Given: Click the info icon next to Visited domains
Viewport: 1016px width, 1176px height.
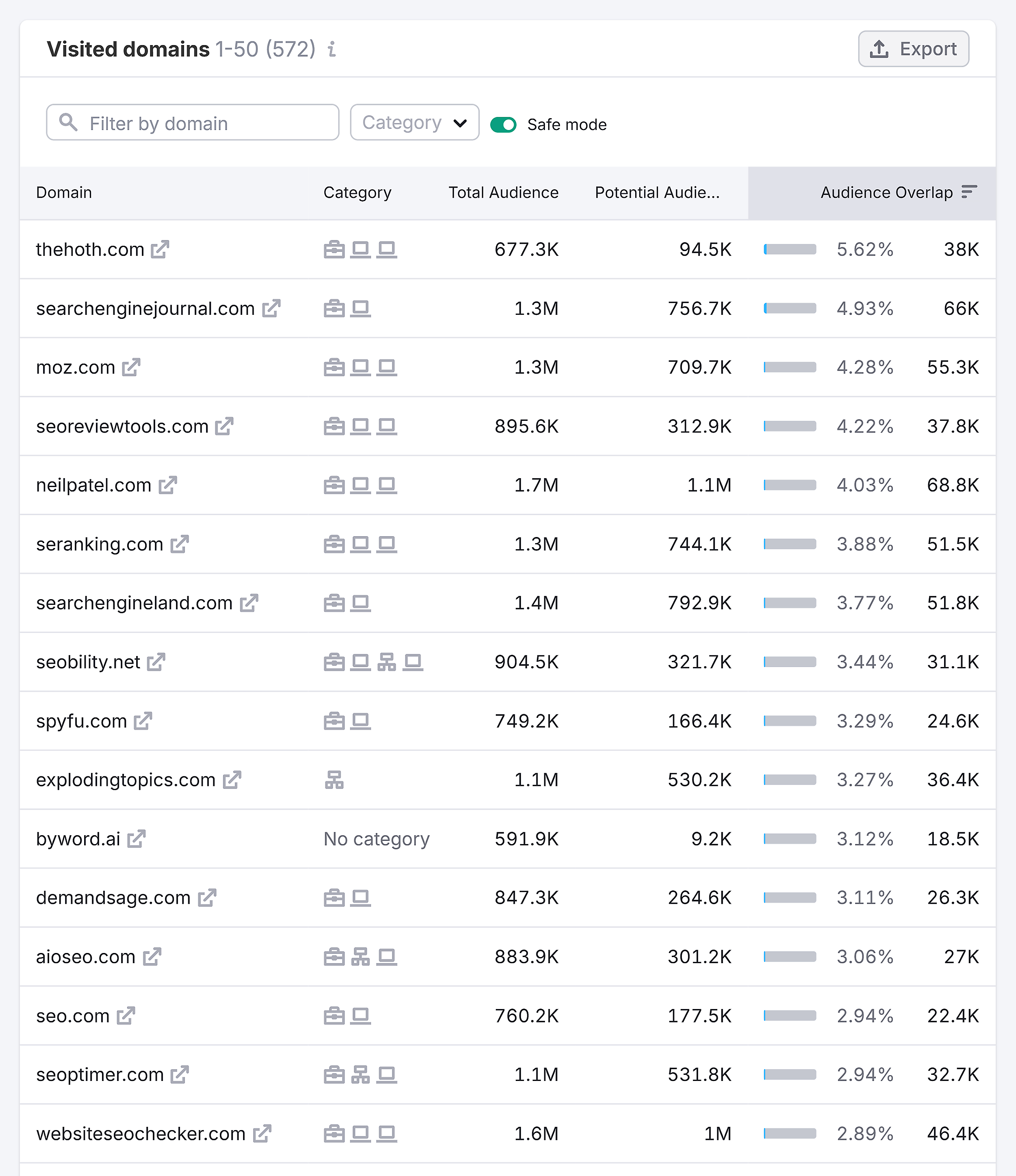Looking at the screenshot, I should tap(332, 50).
